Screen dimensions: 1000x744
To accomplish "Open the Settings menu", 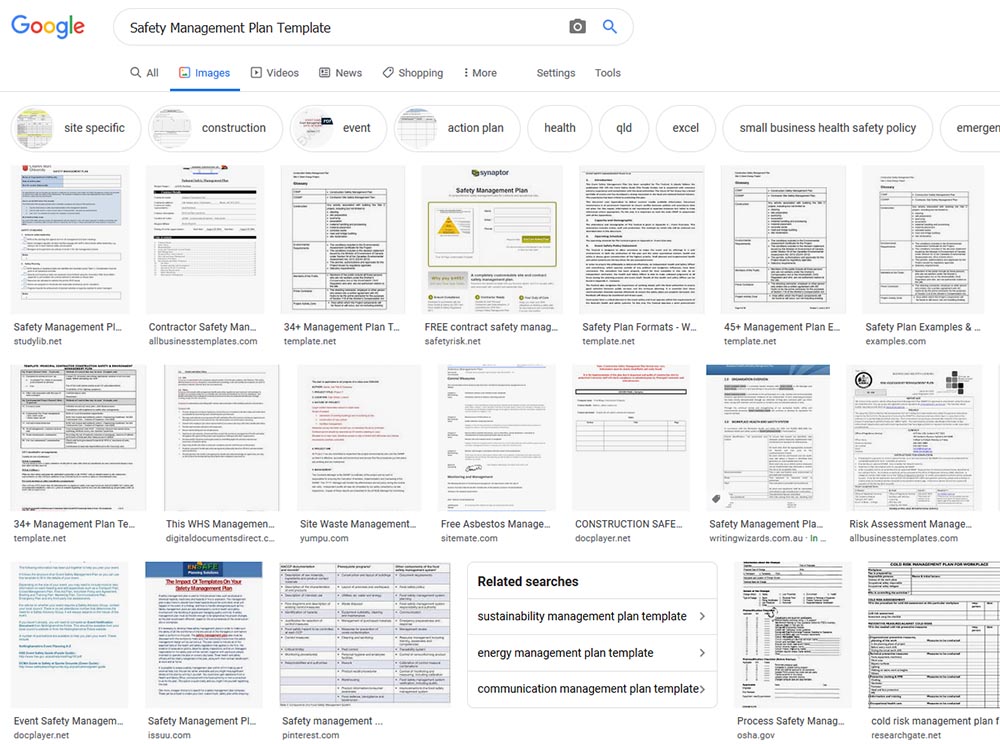I will tap(555, 73).
